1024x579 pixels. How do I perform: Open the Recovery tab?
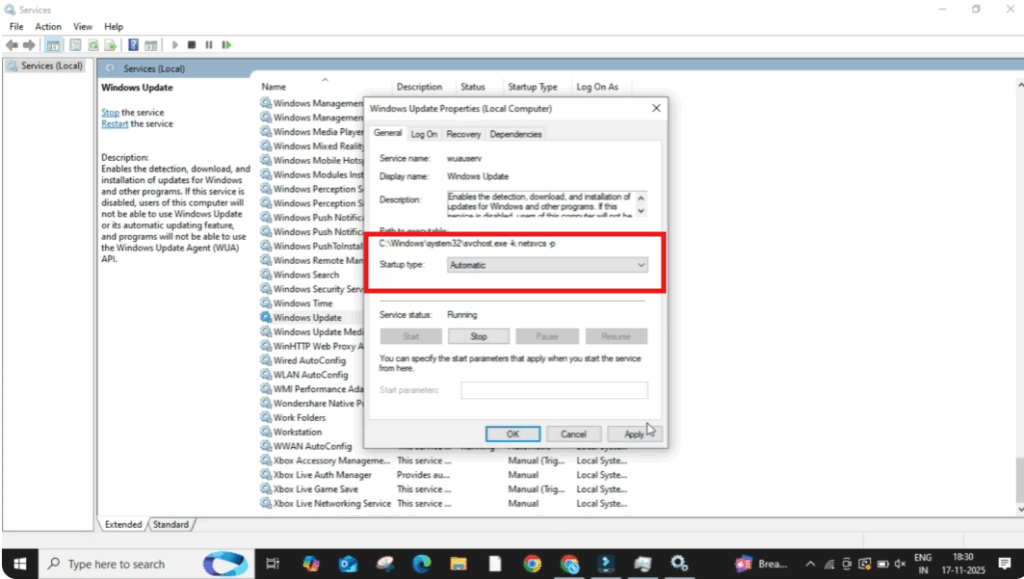click(x=463, y=134)
